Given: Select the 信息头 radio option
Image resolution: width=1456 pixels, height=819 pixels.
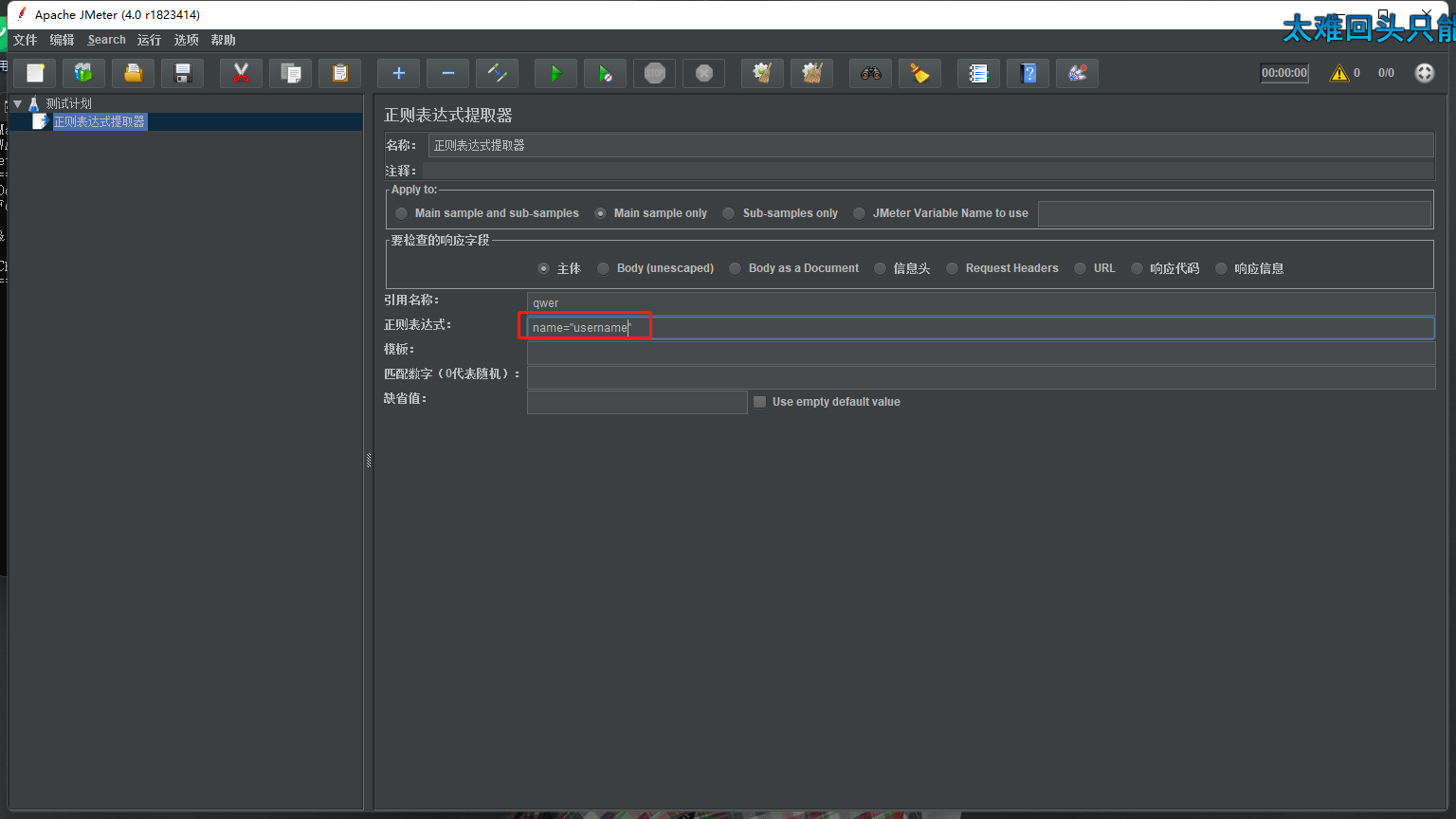Looking at the screenshot, I should [x=880, y=268].
